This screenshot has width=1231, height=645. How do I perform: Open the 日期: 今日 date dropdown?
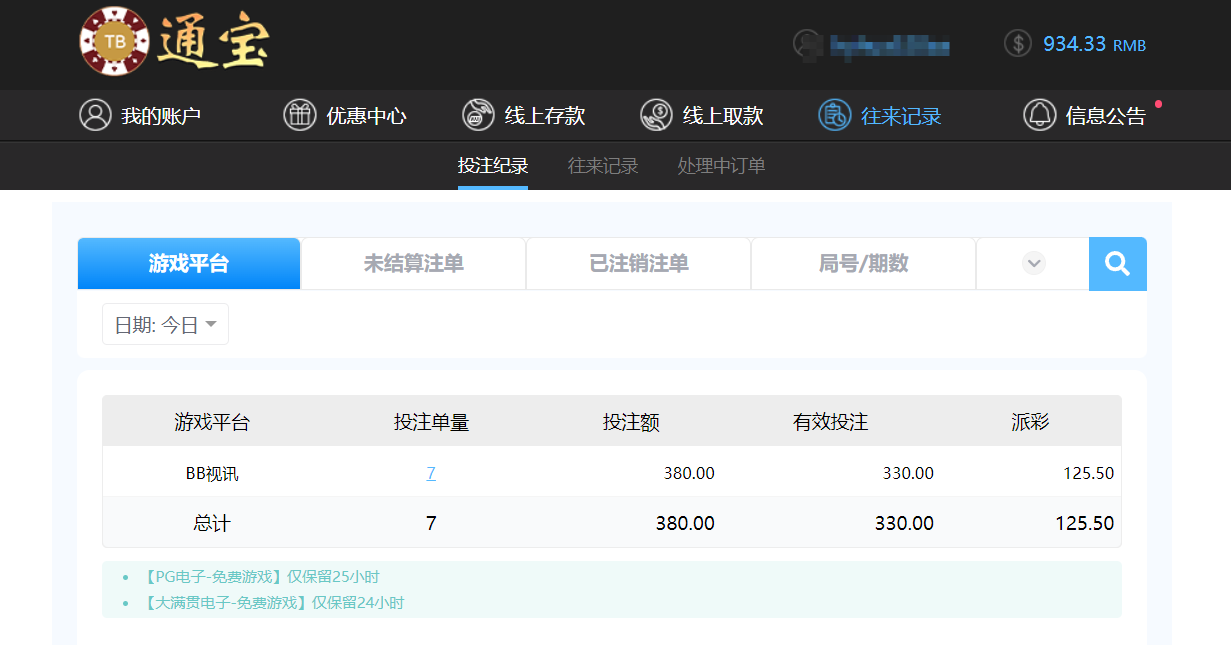tap(164, 324)
